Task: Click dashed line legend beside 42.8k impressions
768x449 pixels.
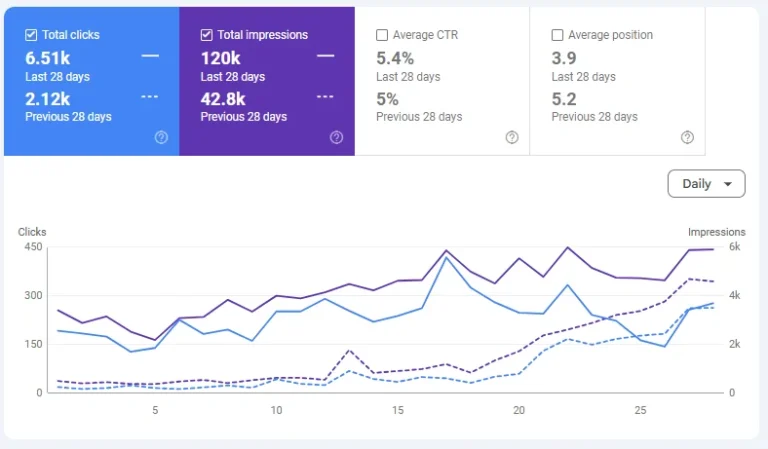Action: click(x=325, y=97)
